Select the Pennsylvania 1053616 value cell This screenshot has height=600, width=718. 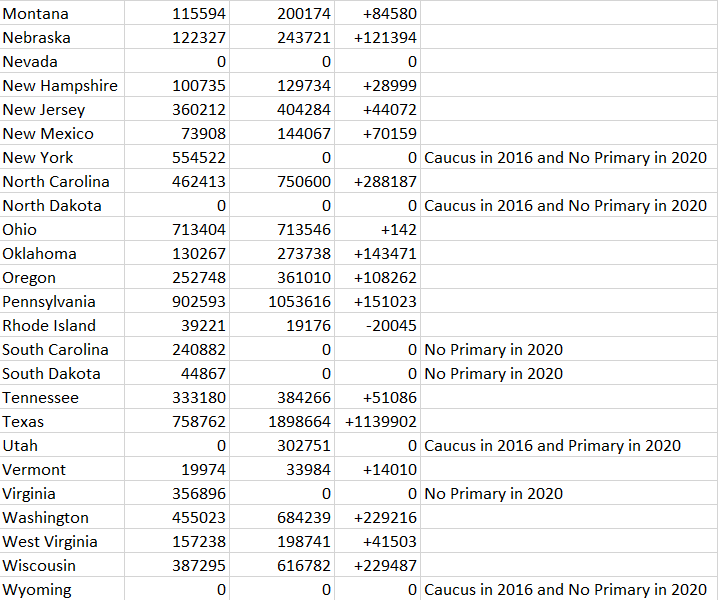click(282, 301)
